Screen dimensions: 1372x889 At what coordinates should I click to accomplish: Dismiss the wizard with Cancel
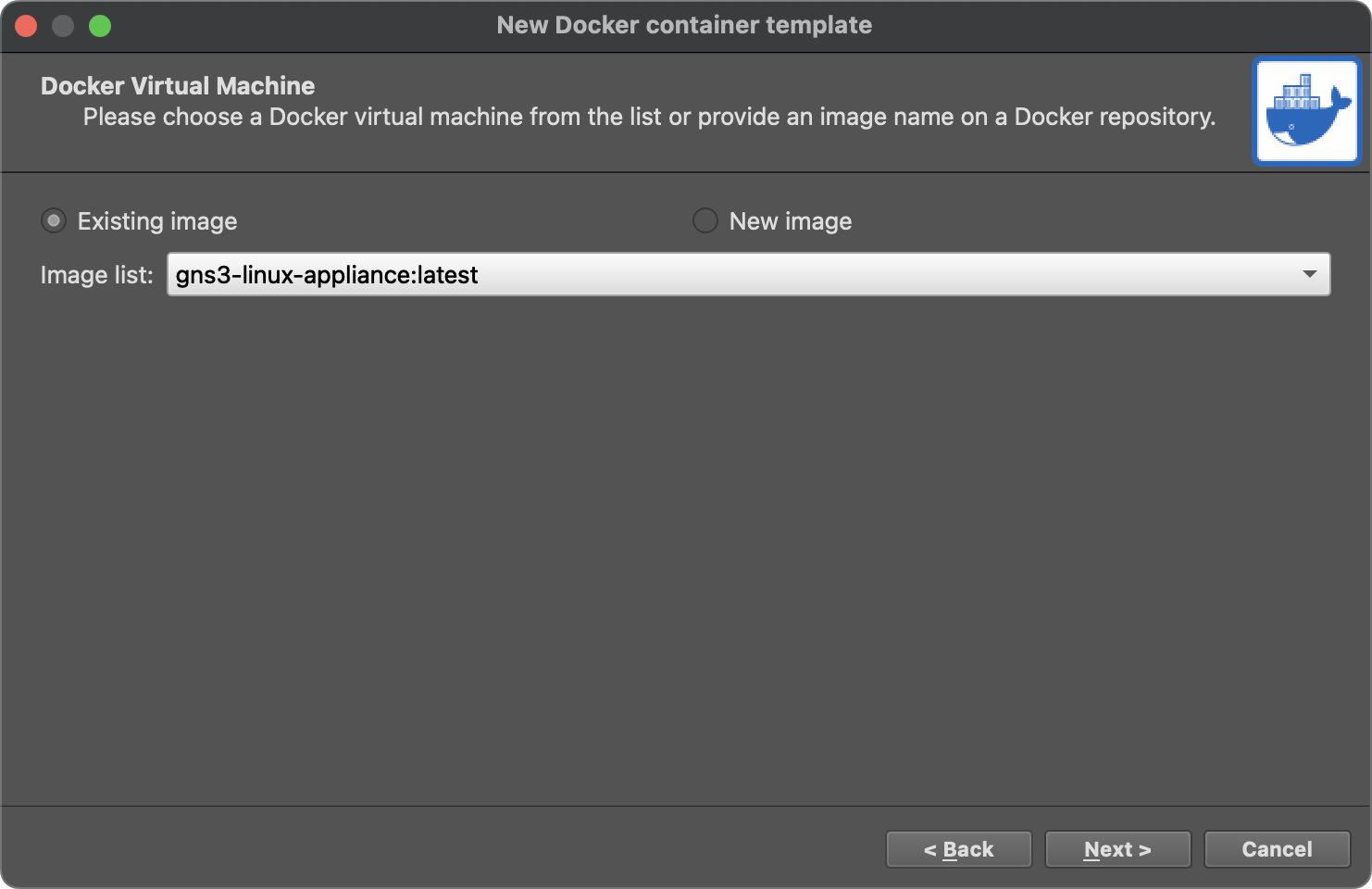[1277, 849]
